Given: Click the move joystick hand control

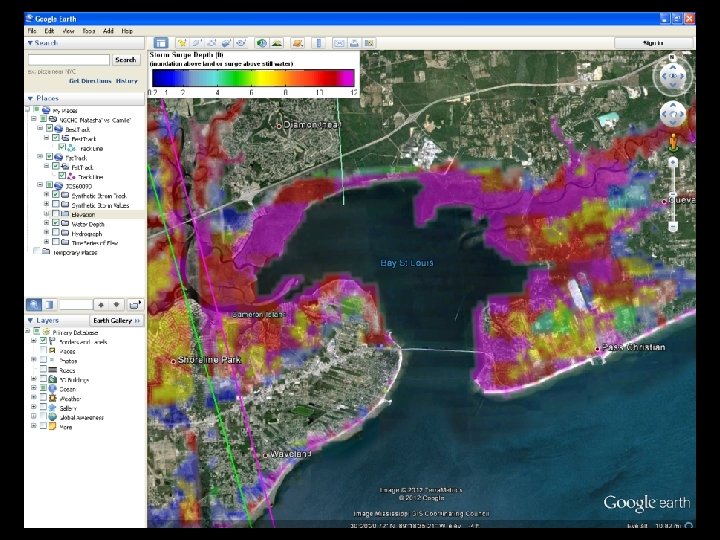Looking at the screenshot, I should tap(673, 114).
